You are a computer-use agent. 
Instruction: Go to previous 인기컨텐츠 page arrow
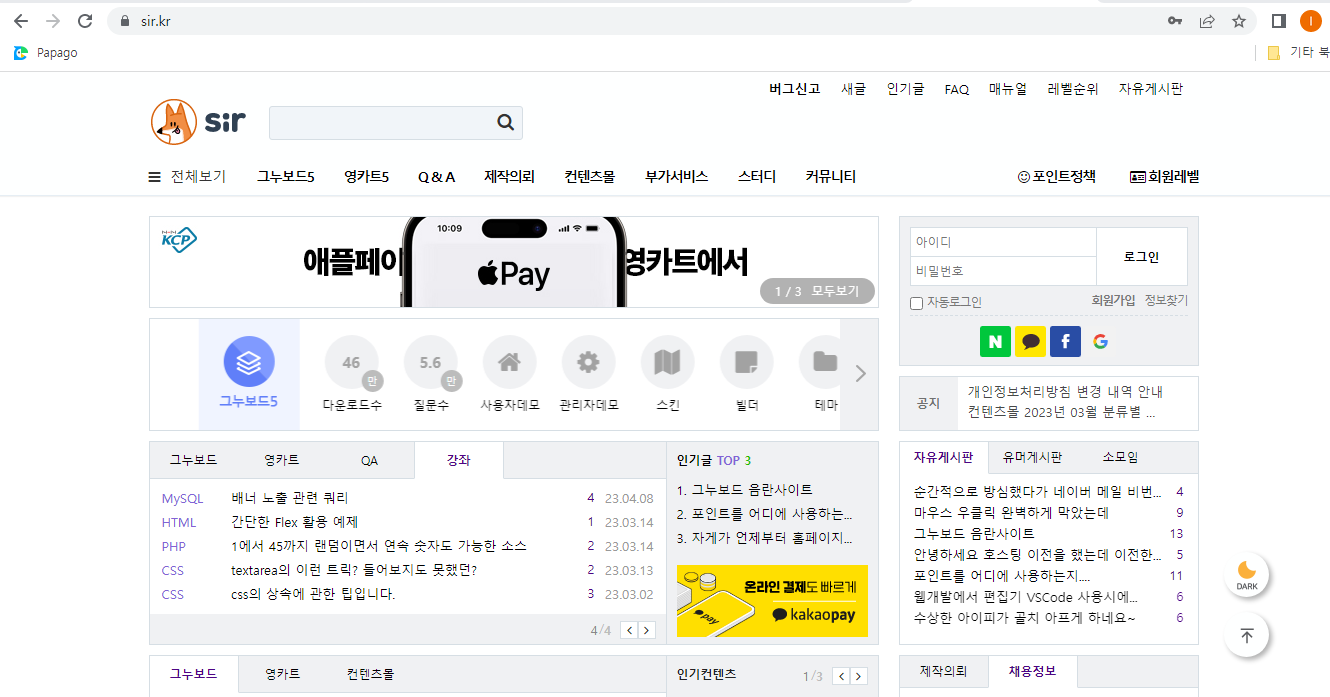click(x=841, y=677)
